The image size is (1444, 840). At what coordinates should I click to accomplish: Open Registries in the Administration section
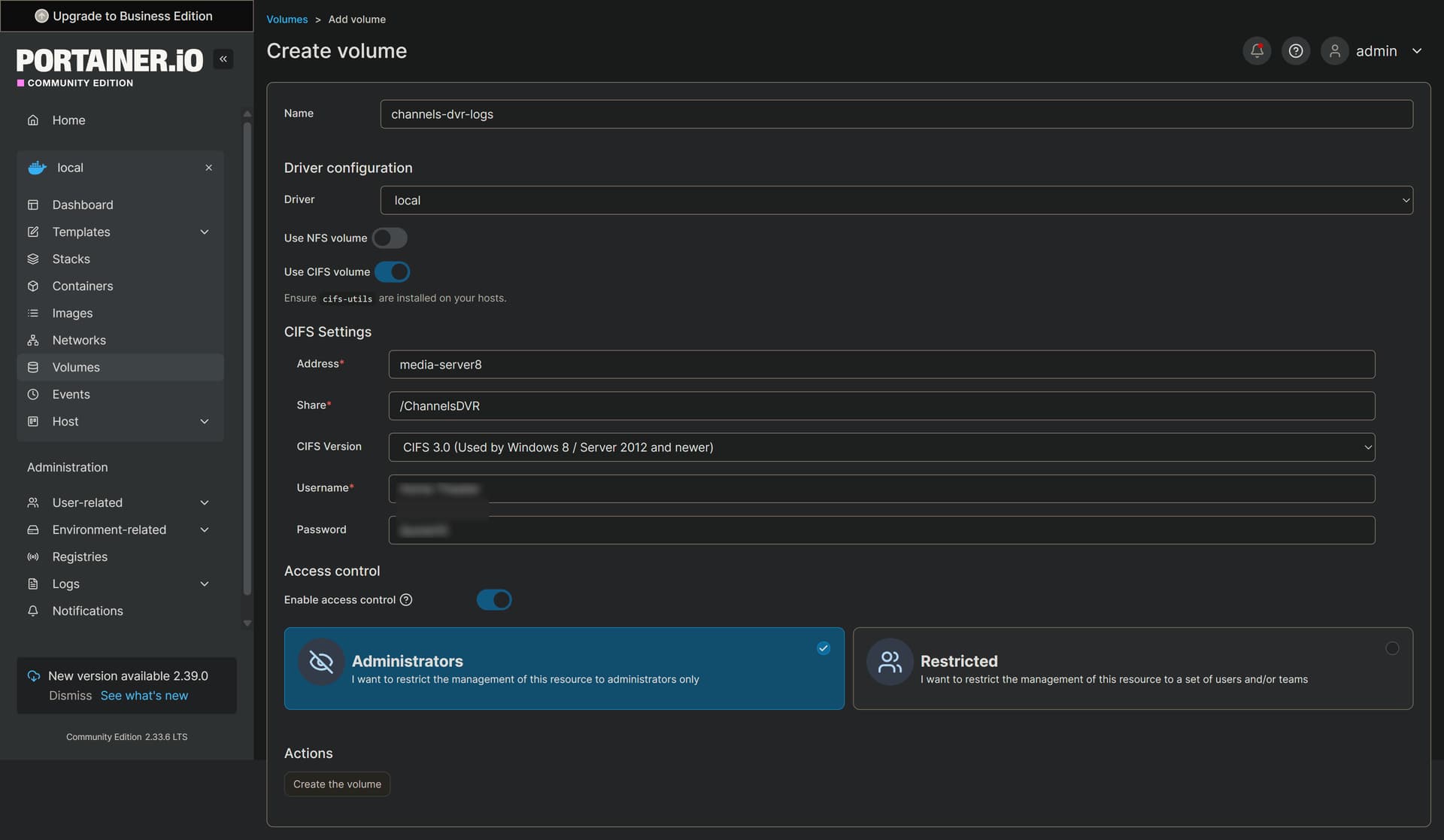pos(80,557)
